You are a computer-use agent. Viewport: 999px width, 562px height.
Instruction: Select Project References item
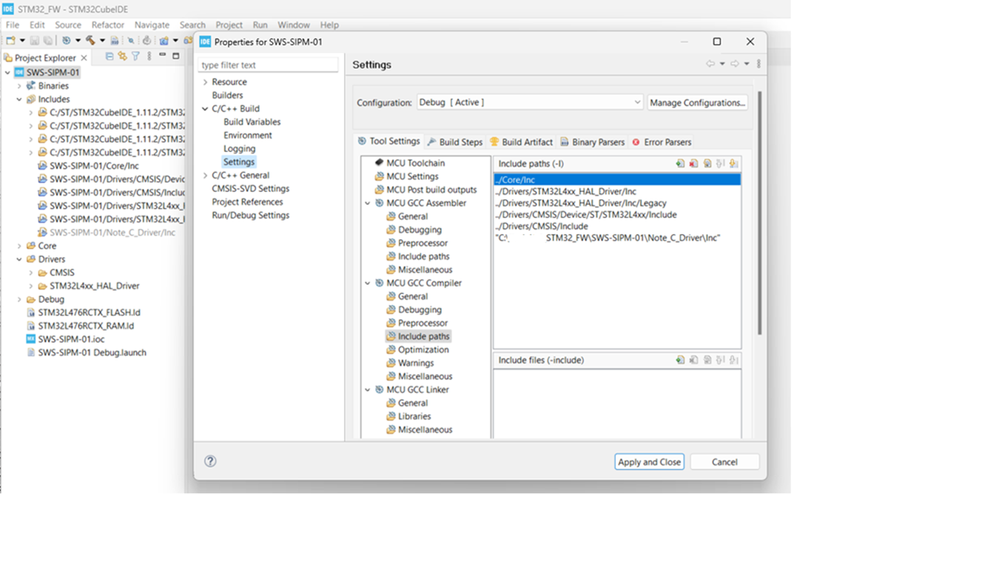[x=247, y=202]
